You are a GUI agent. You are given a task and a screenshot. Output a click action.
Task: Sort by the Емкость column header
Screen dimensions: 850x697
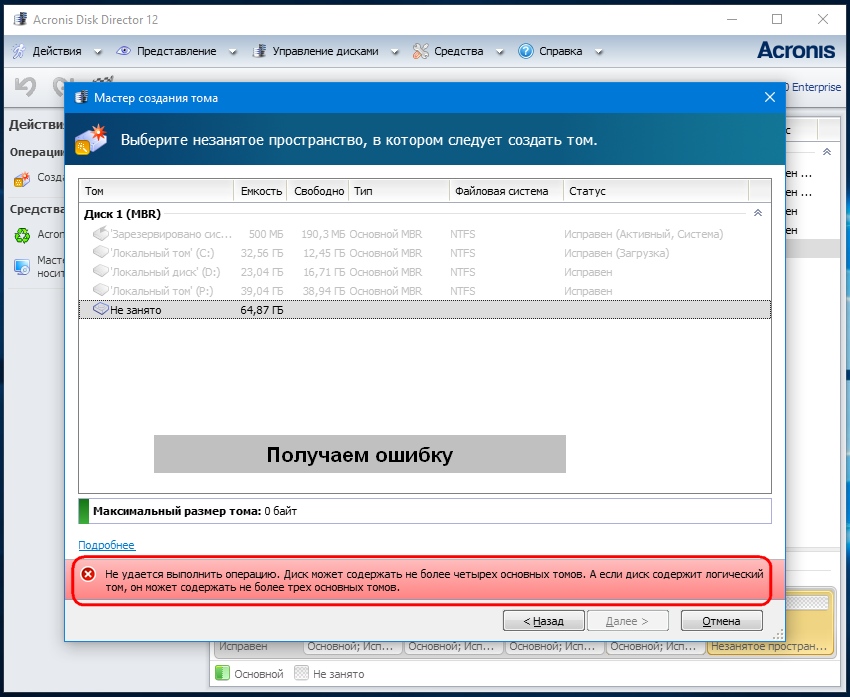pos(259,191)
